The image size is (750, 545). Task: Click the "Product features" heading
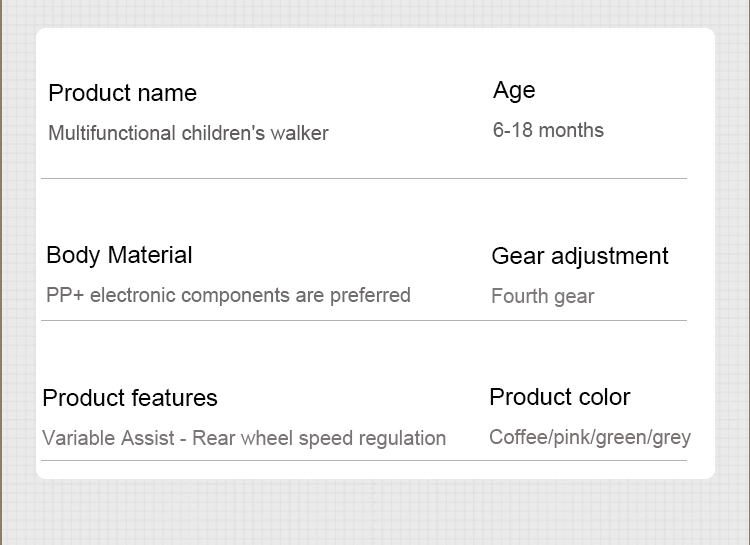[x=130, y=398]
